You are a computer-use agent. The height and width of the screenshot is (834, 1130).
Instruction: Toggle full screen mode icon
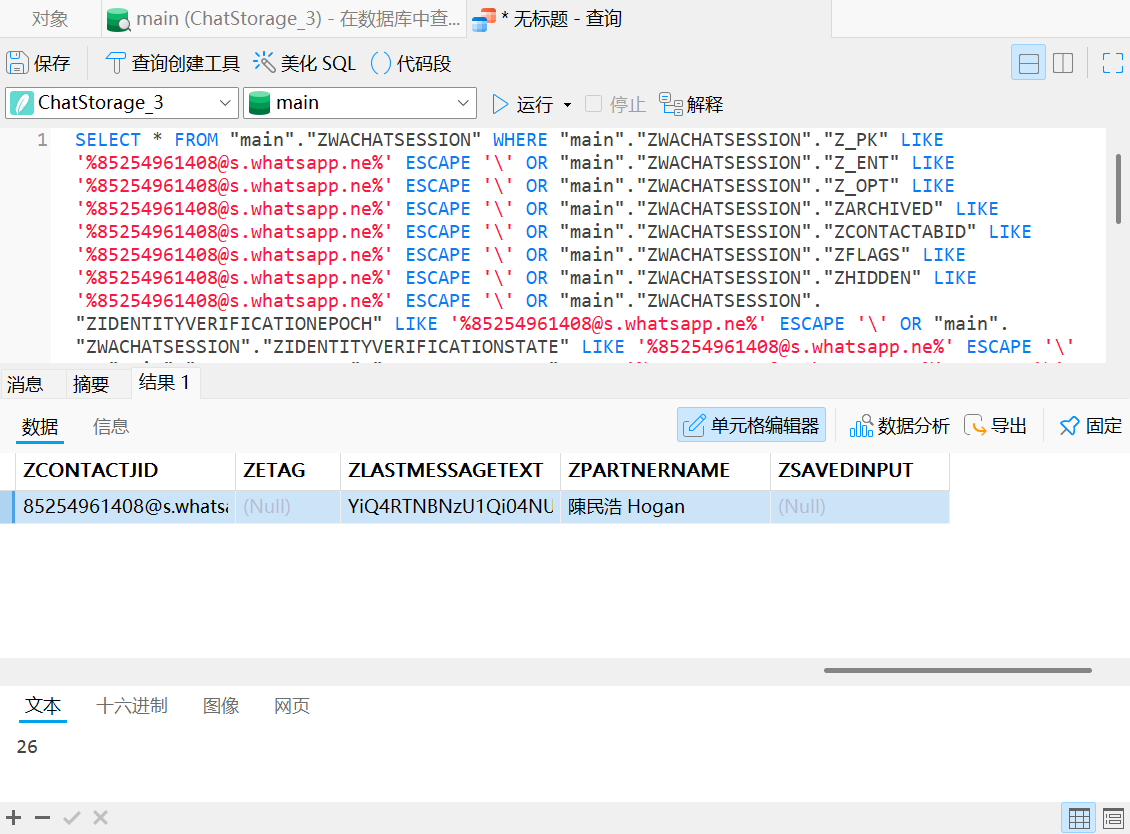[1113, 63]
